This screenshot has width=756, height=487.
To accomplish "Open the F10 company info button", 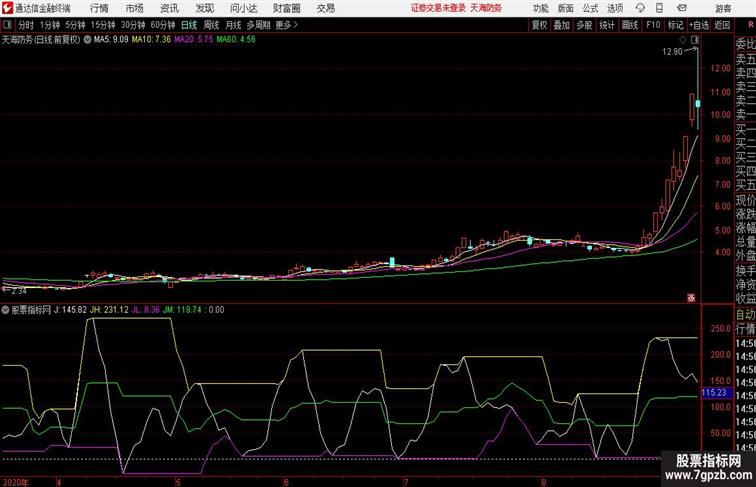I will pos(653,25).
